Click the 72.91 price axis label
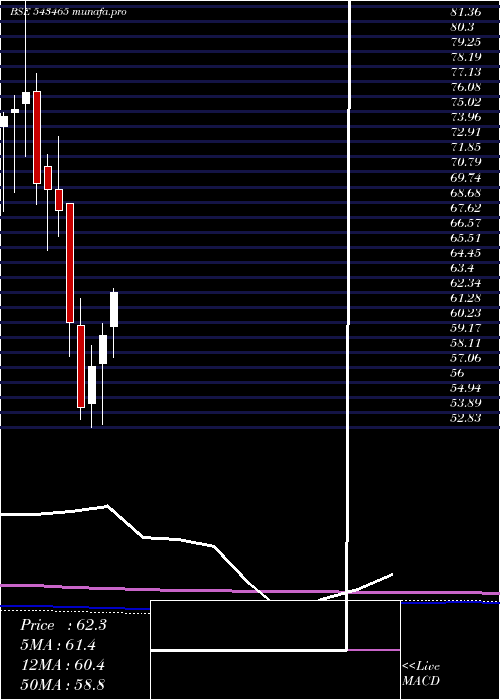The height and width of the screenshot is (700, 500). coord(465,133)
